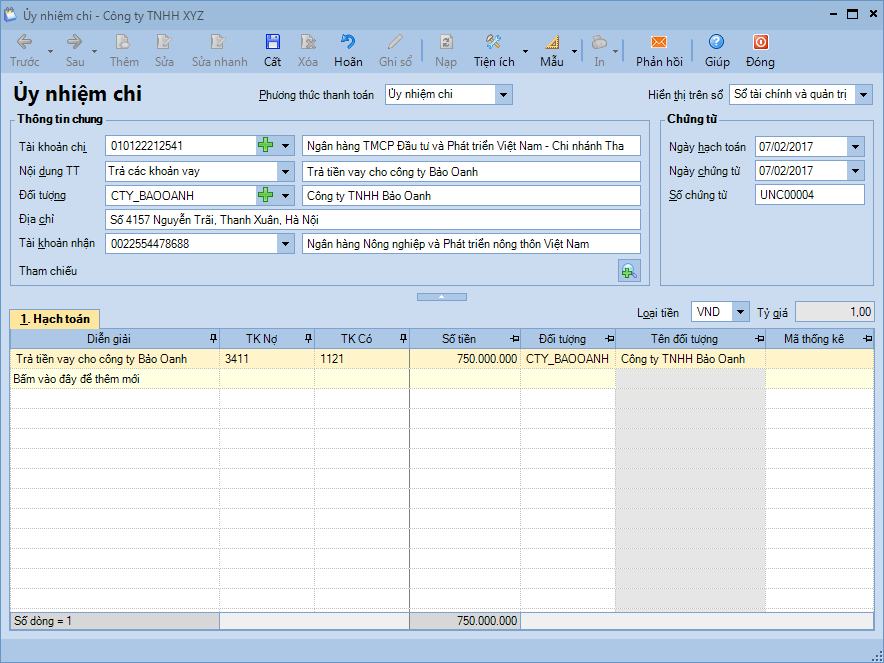The image size is (884, 663).
Task: Toggle pin on Số tiền column
Action: (x=514, y=339)
